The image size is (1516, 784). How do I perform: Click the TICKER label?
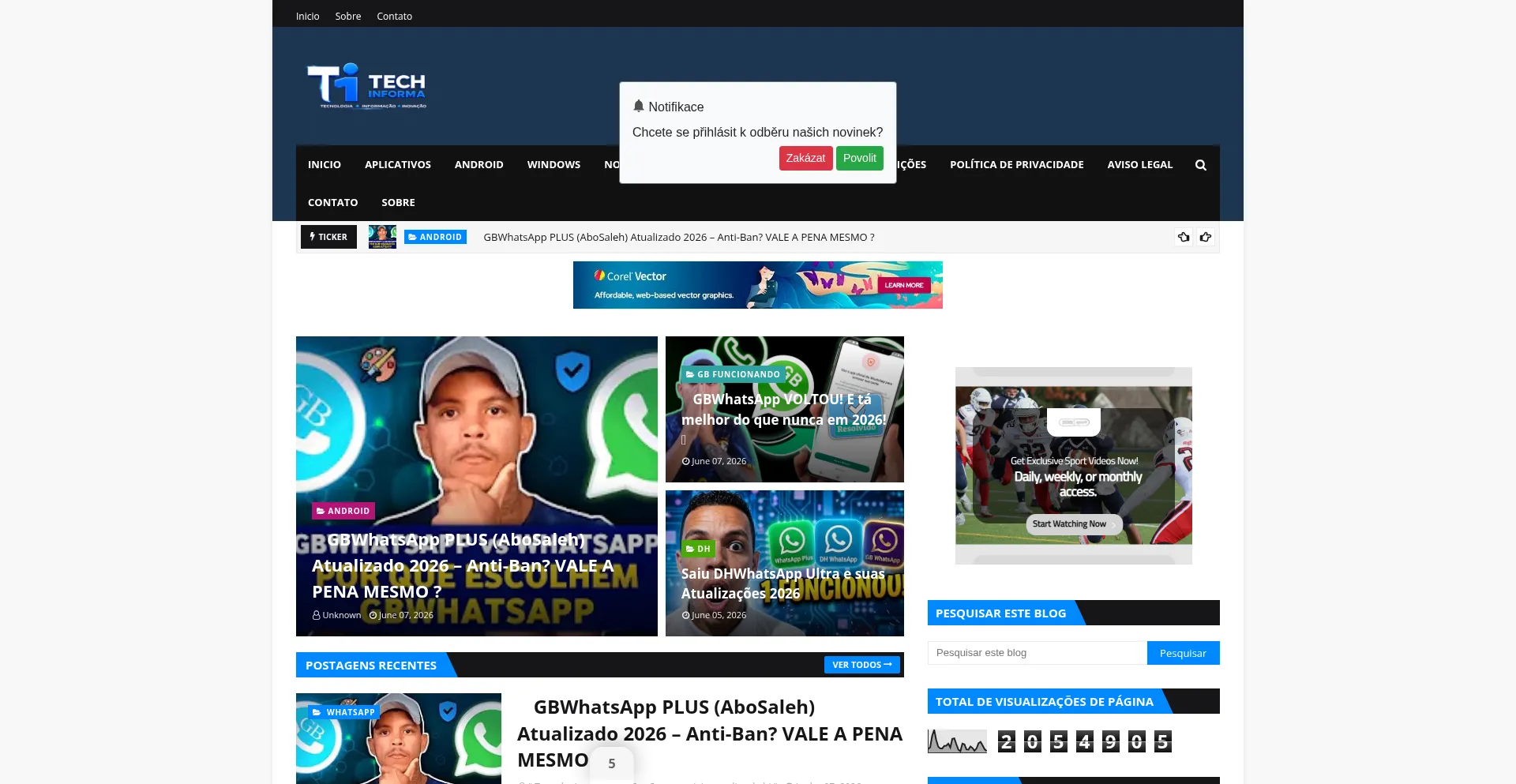point(328,237)
